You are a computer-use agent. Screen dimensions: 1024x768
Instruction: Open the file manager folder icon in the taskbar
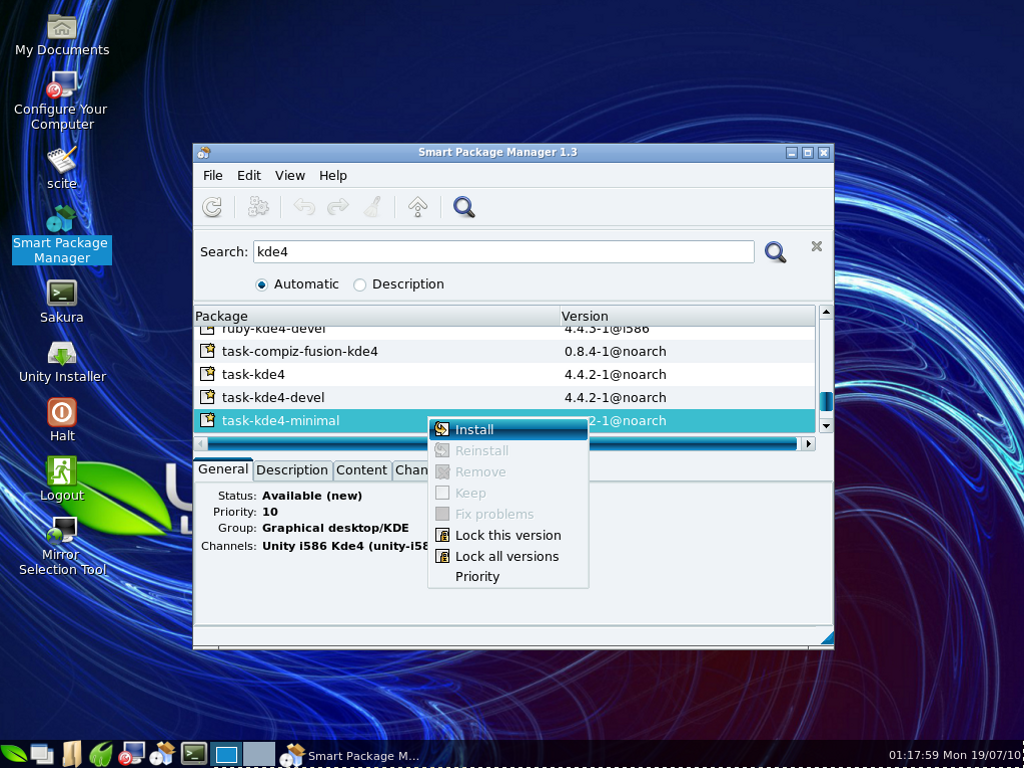72,754
